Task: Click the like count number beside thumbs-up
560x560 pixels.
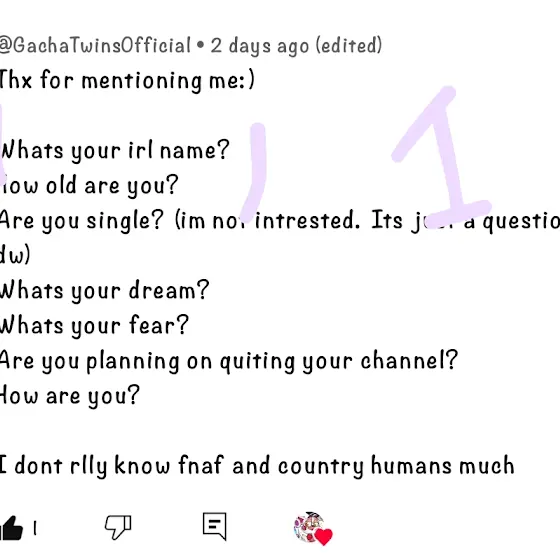Action: tap(35, 528)
